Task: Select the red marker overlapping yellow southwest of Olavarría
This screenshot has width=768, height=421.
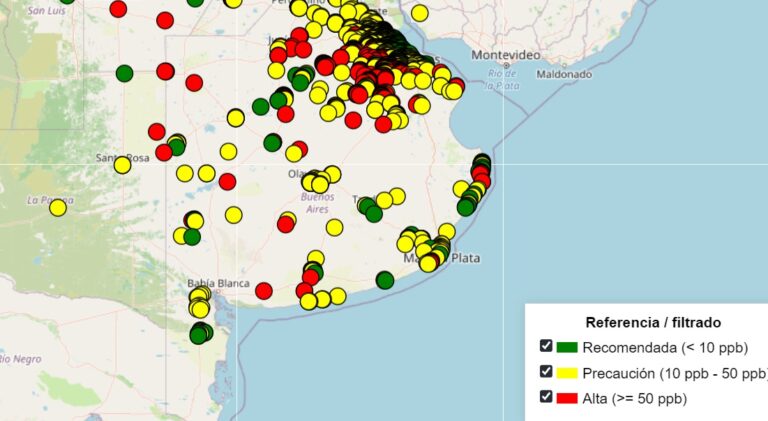Action: (x=286, y=224)
